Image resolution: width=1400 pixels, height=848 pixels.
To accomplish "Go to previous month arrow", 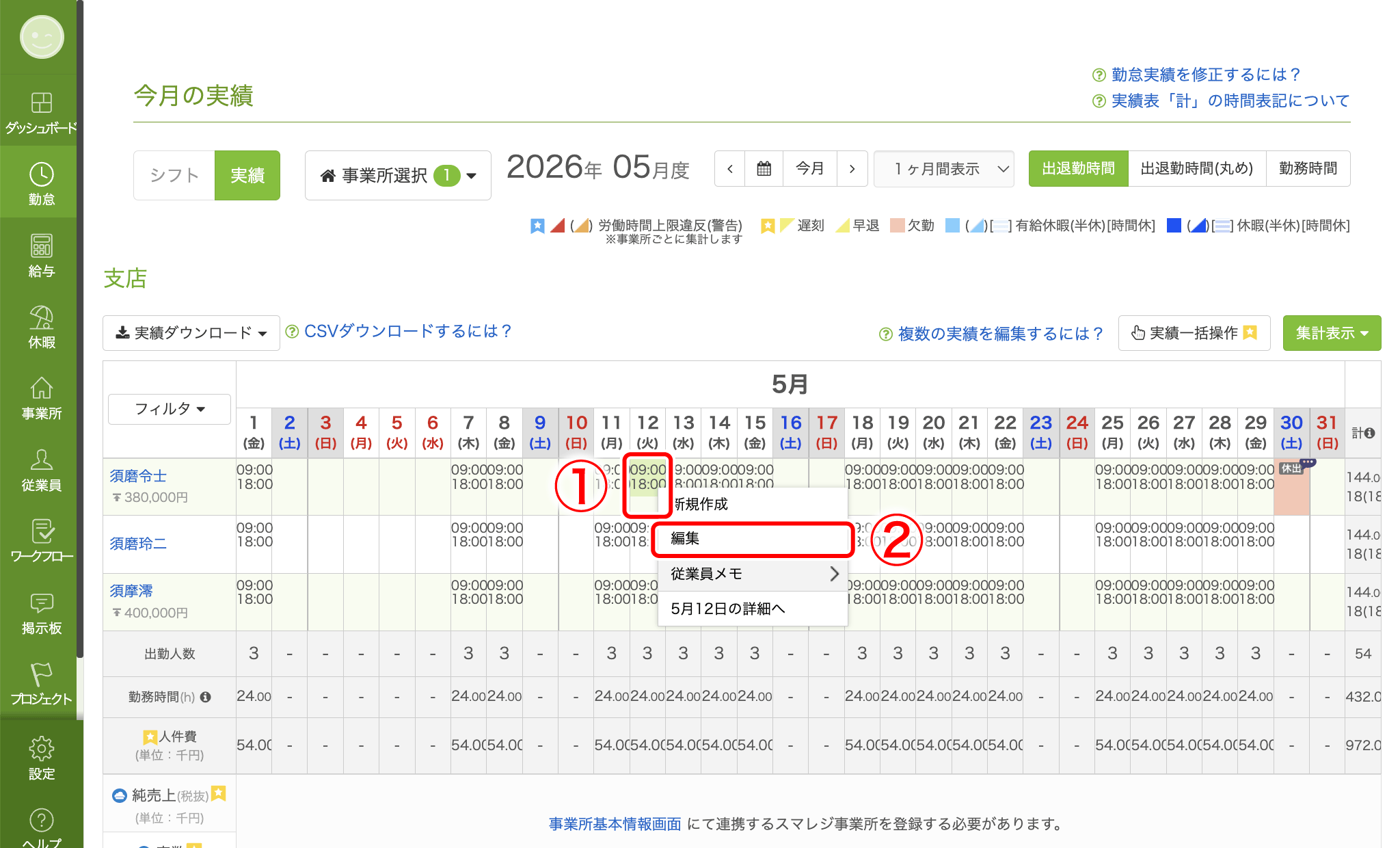I will click(x=730, y=168).
